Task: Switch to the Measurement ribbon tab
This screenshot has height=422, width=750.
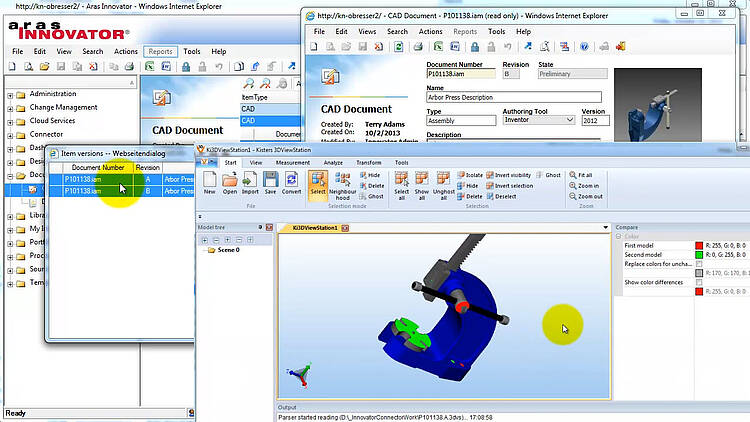Action: coord(293,163)
